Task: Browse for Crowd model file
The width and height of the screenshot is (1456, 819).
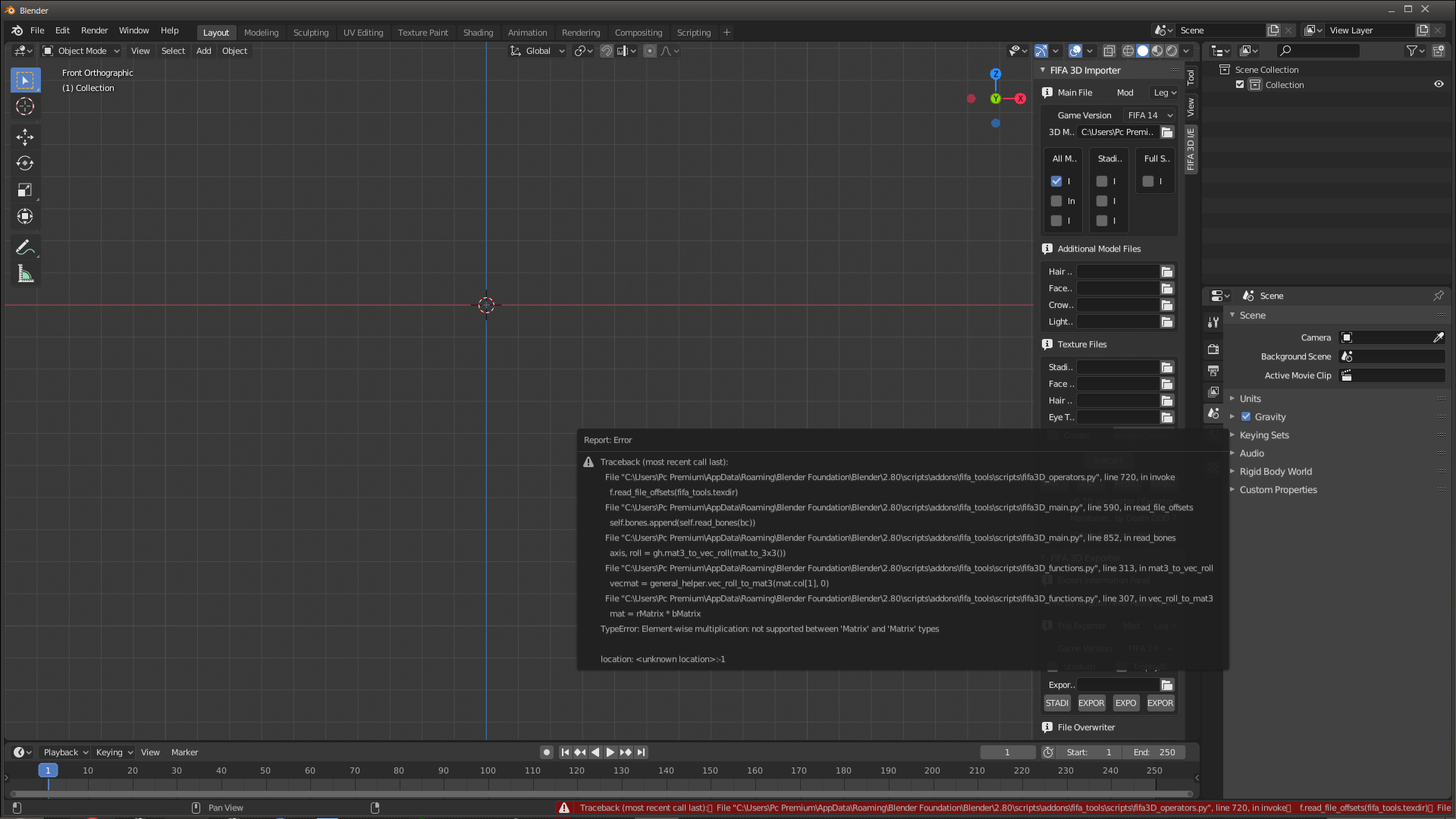Action: pos(1167,305)
